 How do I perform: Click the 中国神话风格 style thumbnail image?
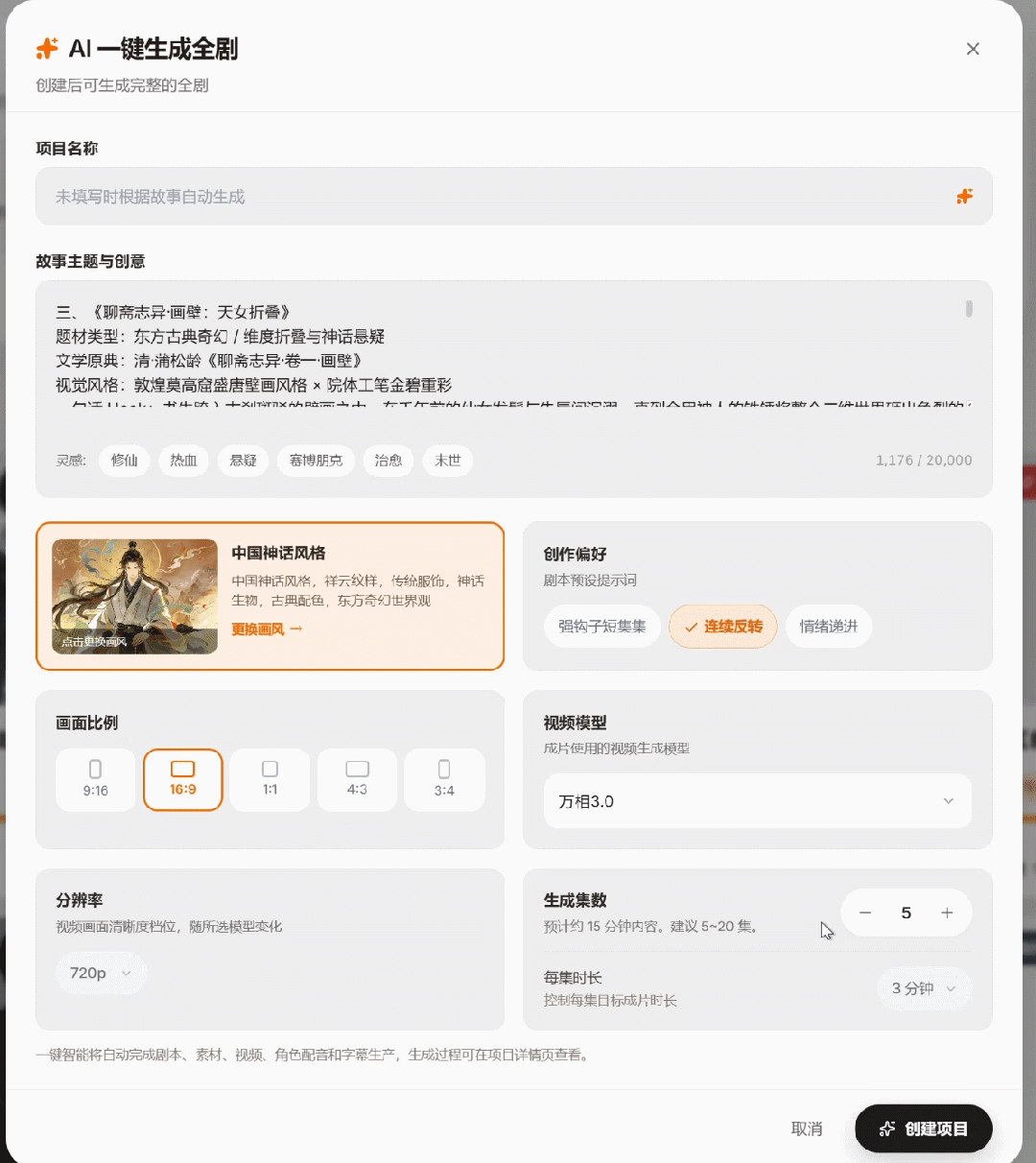click(x=134, y=596)
